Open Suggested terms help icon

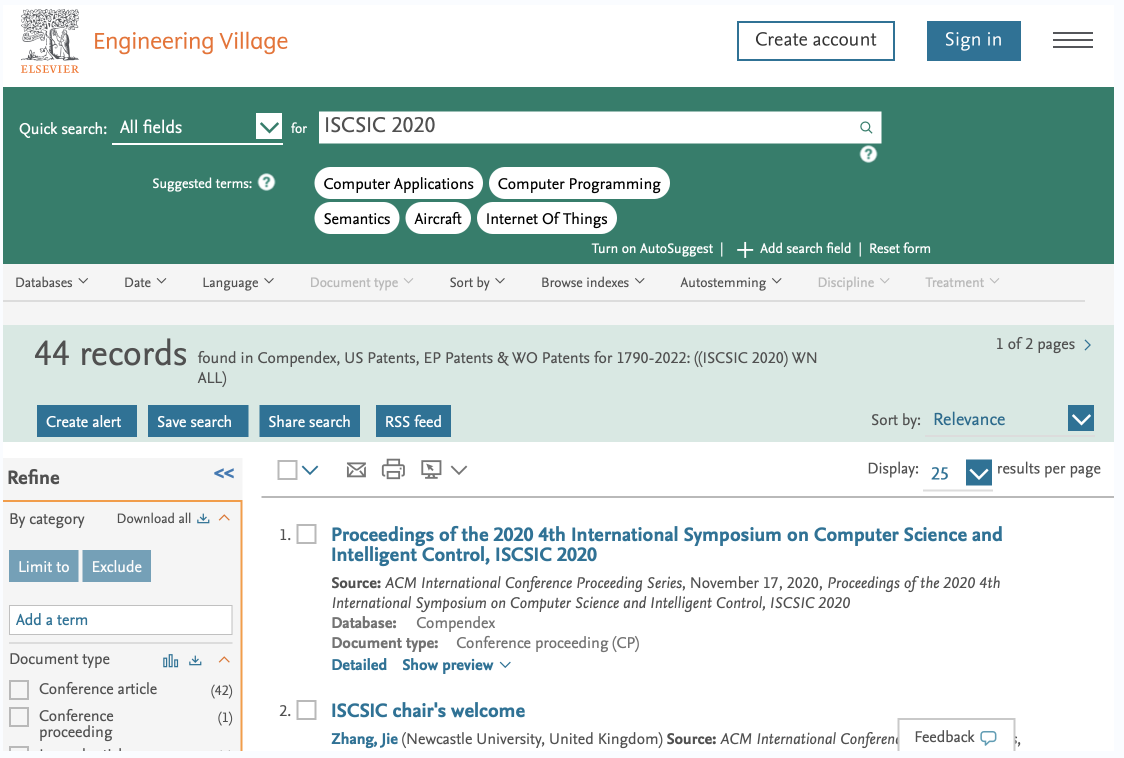pos(267,182)
